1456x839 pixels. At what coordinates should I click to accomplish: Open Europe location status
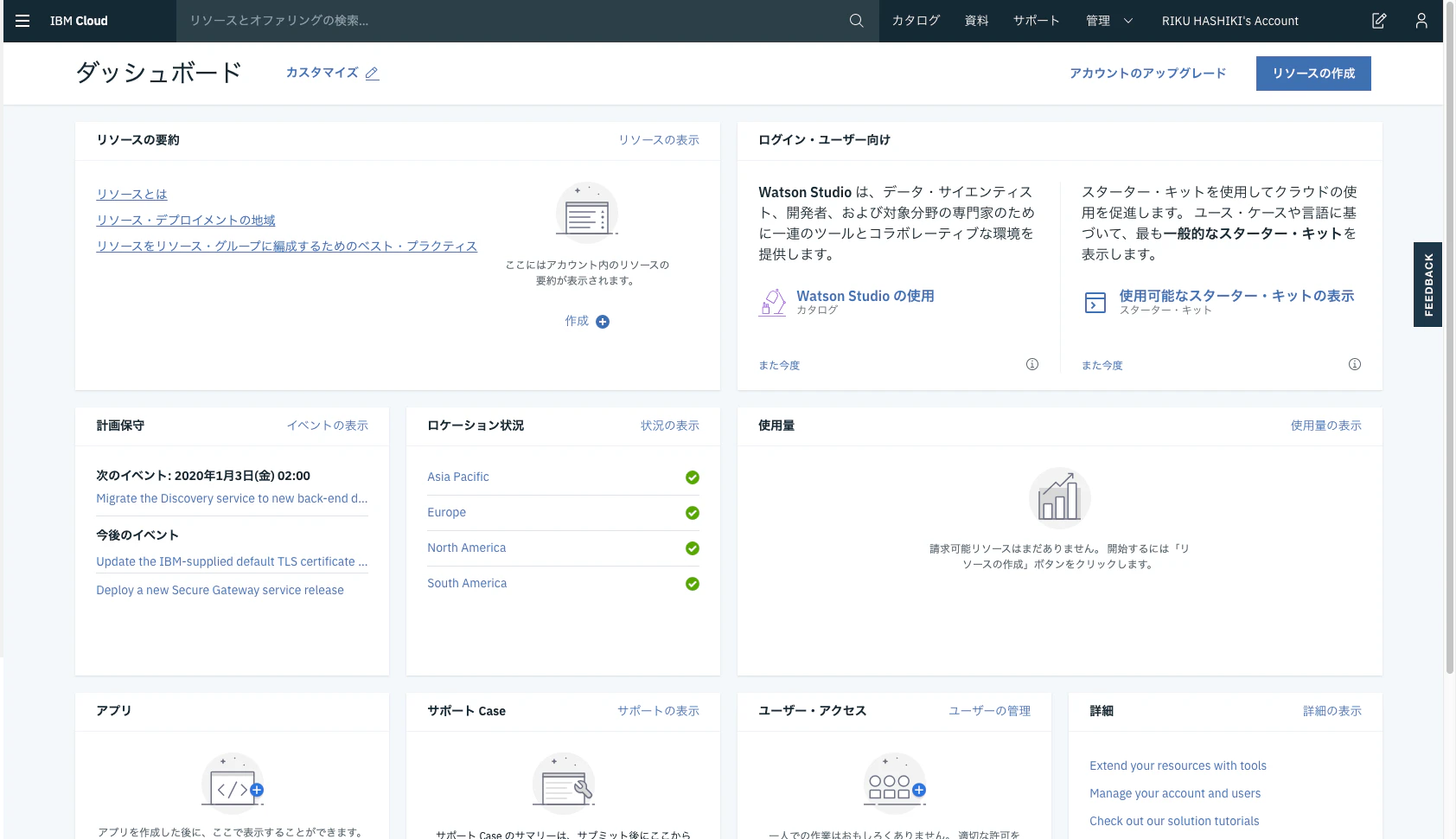(x=446, y=512)
